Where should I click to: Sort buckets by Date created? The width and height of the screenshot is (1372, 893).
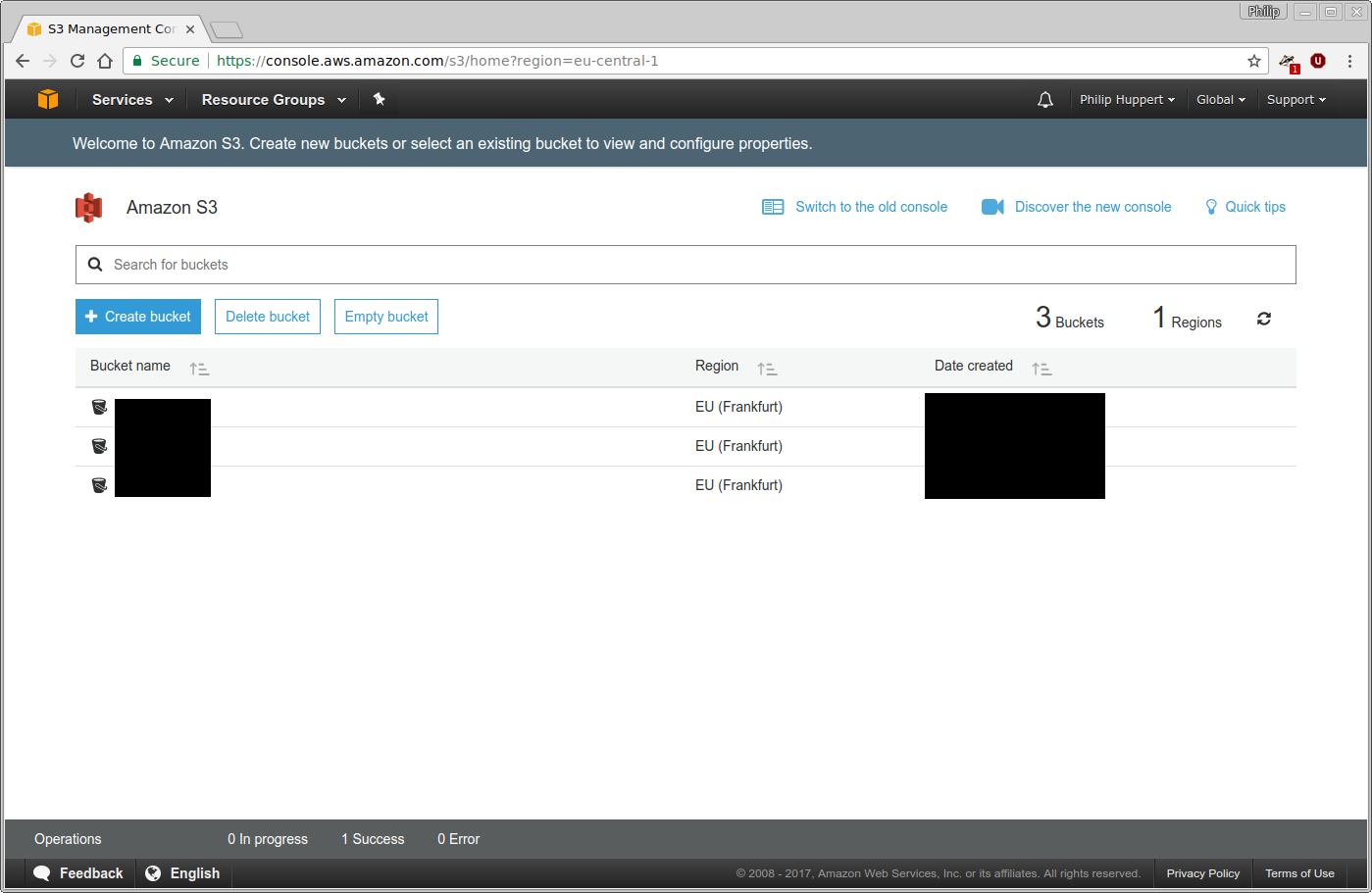(x=1042, y=369)
